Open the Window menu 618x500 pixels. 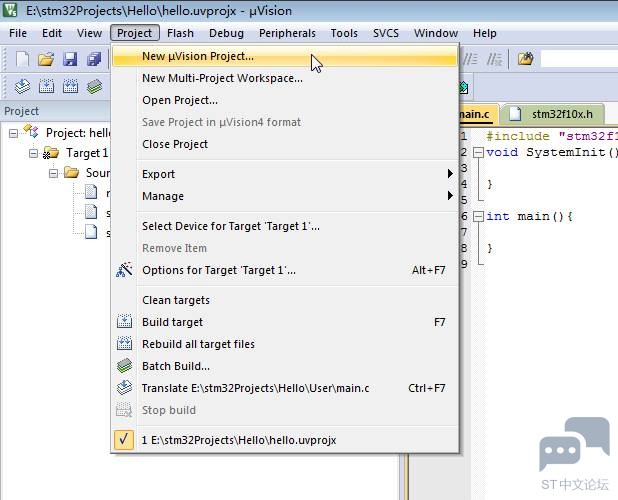[436, 33]
